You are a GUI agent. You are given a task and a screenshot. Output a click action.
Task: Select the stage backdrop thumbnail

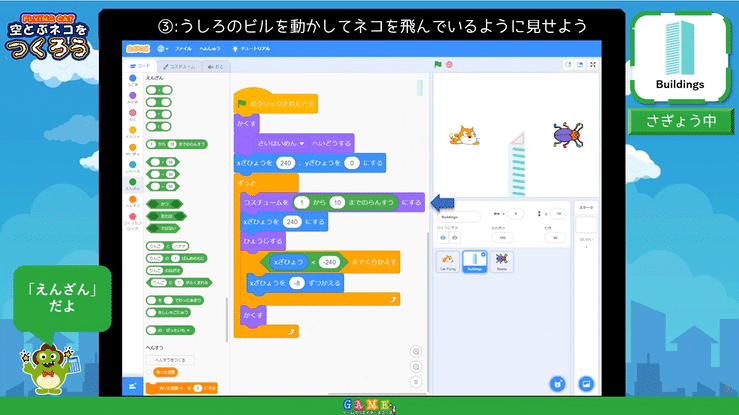click(586, 225)
